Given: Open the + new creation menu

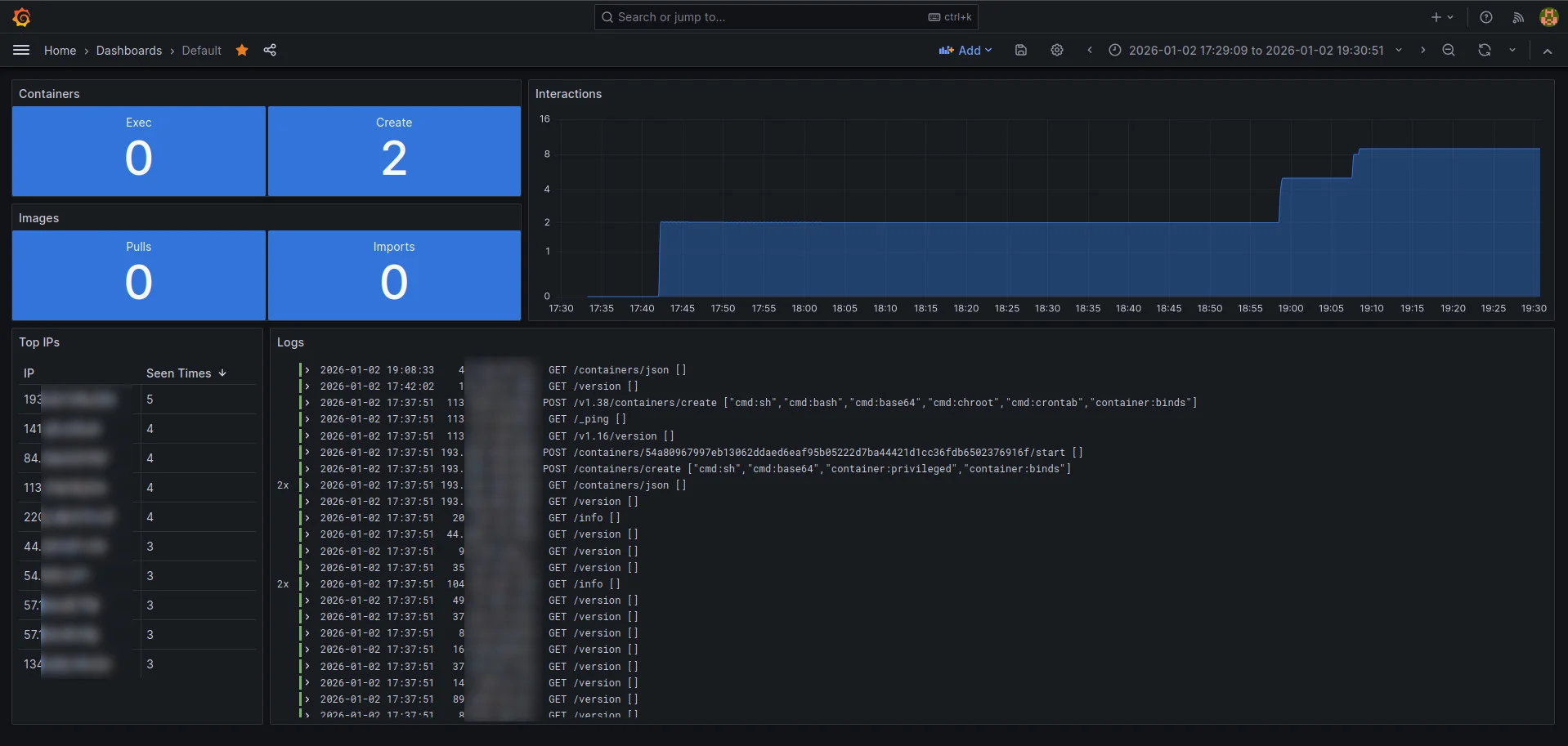Looking at the screenshot, I should point(1439,16).
